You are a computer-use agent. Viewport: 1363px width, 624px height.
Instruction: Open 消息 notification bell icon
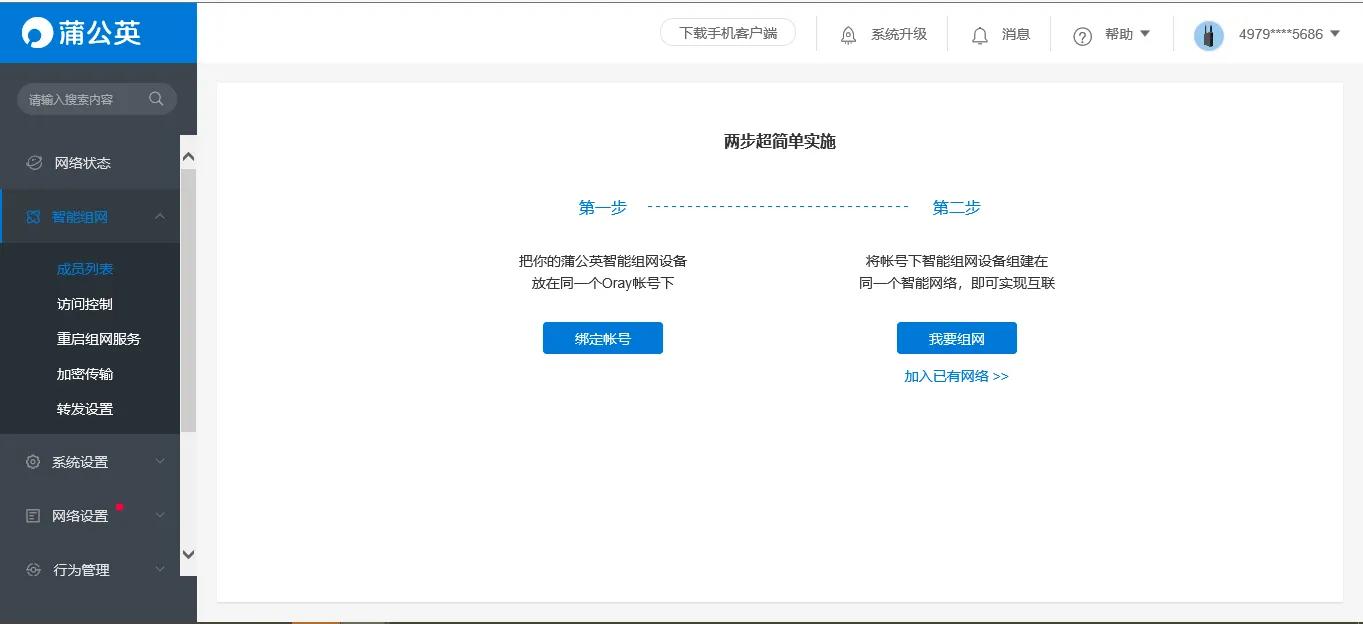coord(980,33)
